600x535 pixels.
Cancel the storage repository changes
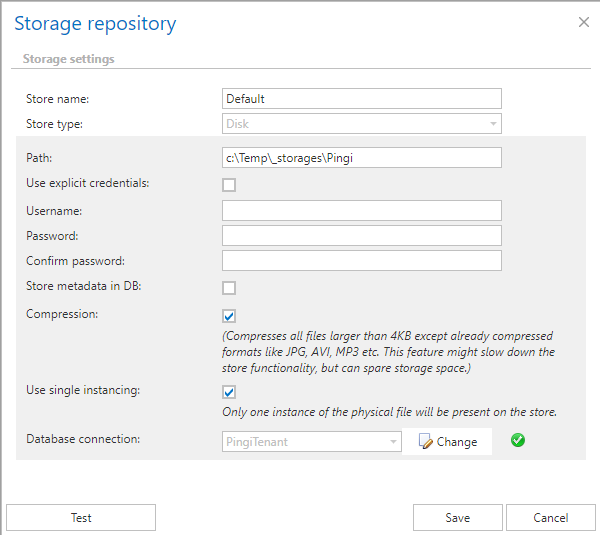tap(550, 517)
